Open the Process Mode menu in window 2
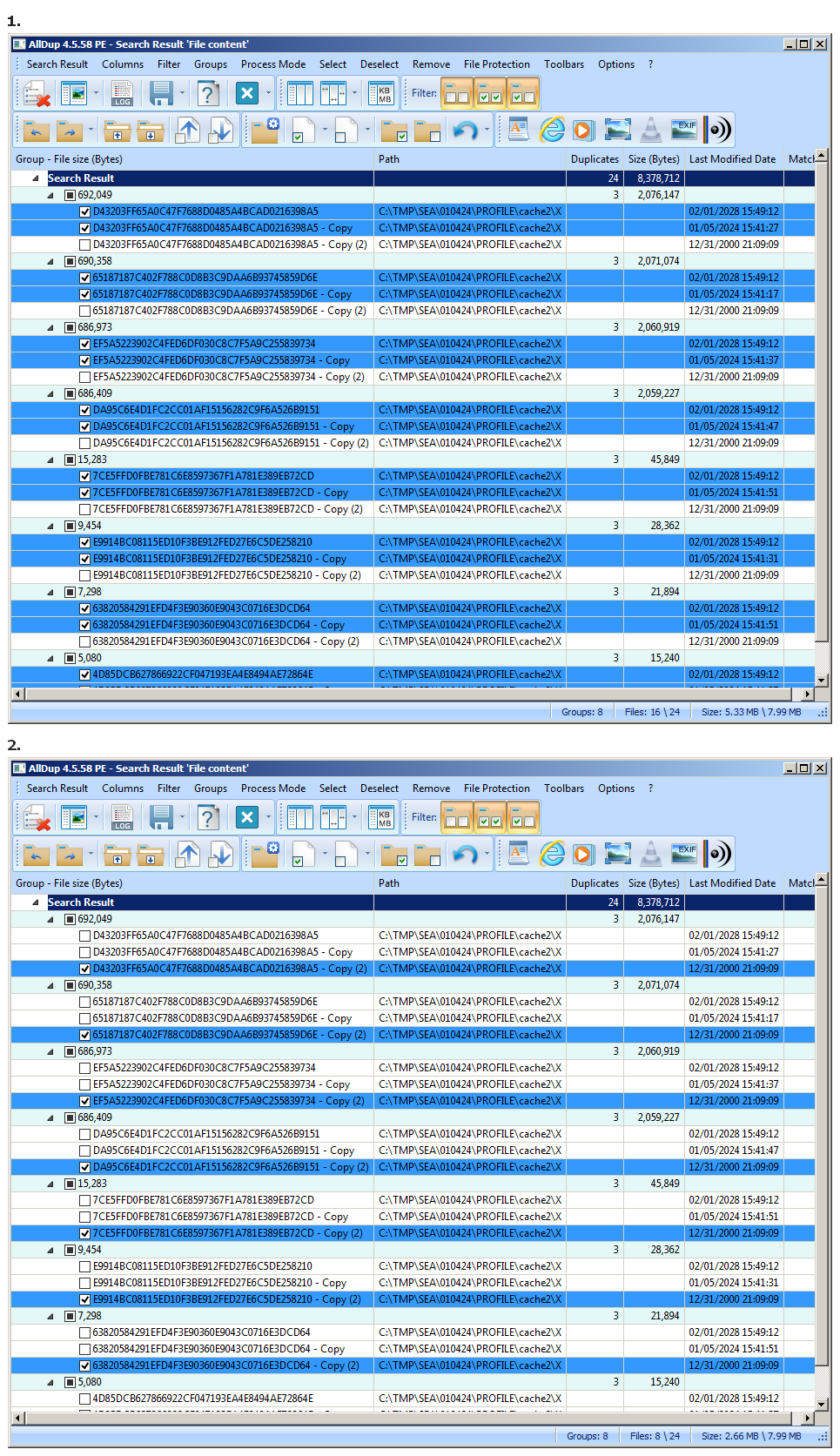Screen dimensions: 840x1456 pos(273,788)
